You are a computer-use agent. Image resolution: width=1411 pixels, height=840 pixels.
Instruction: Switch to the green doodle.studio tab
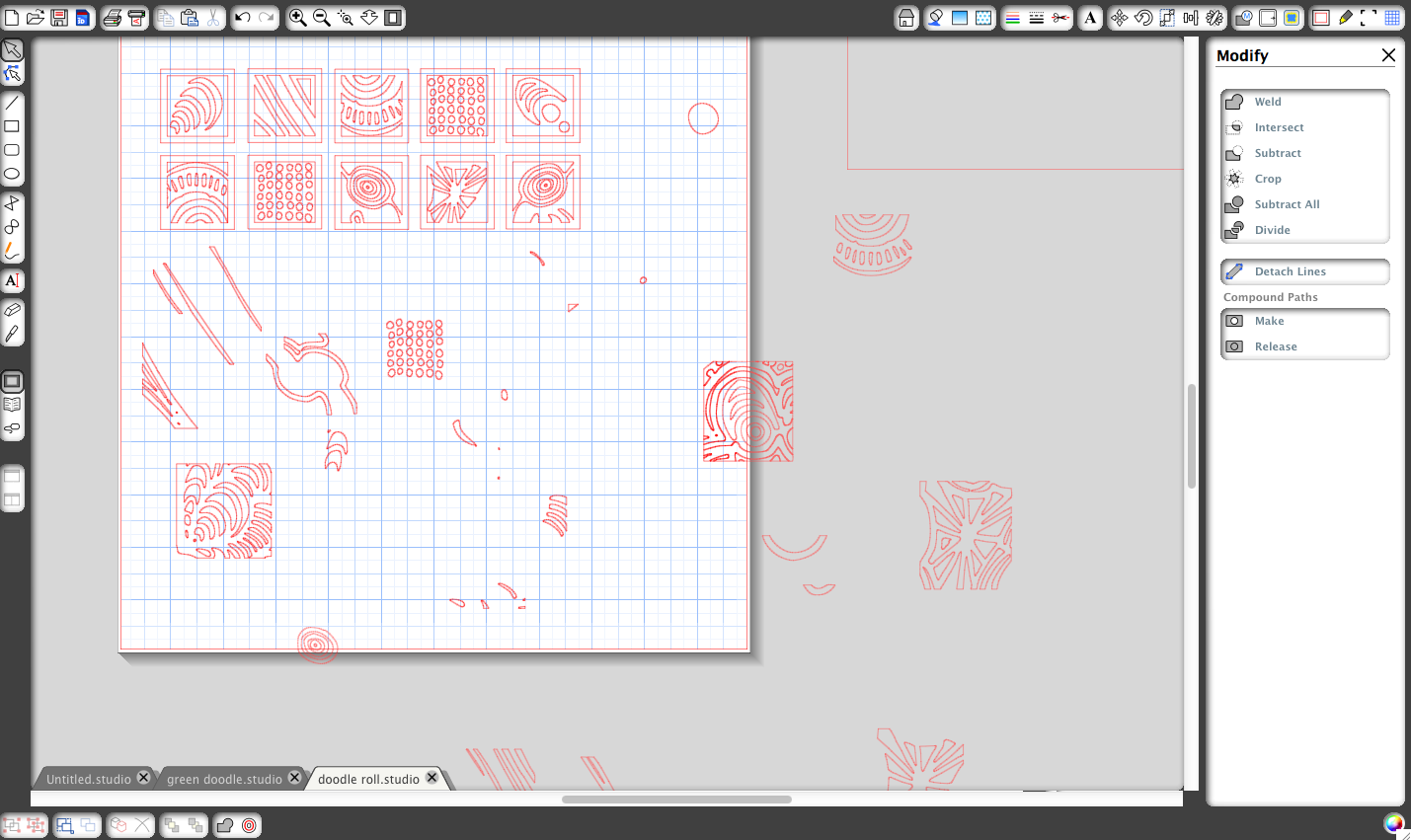coord(224,779)
